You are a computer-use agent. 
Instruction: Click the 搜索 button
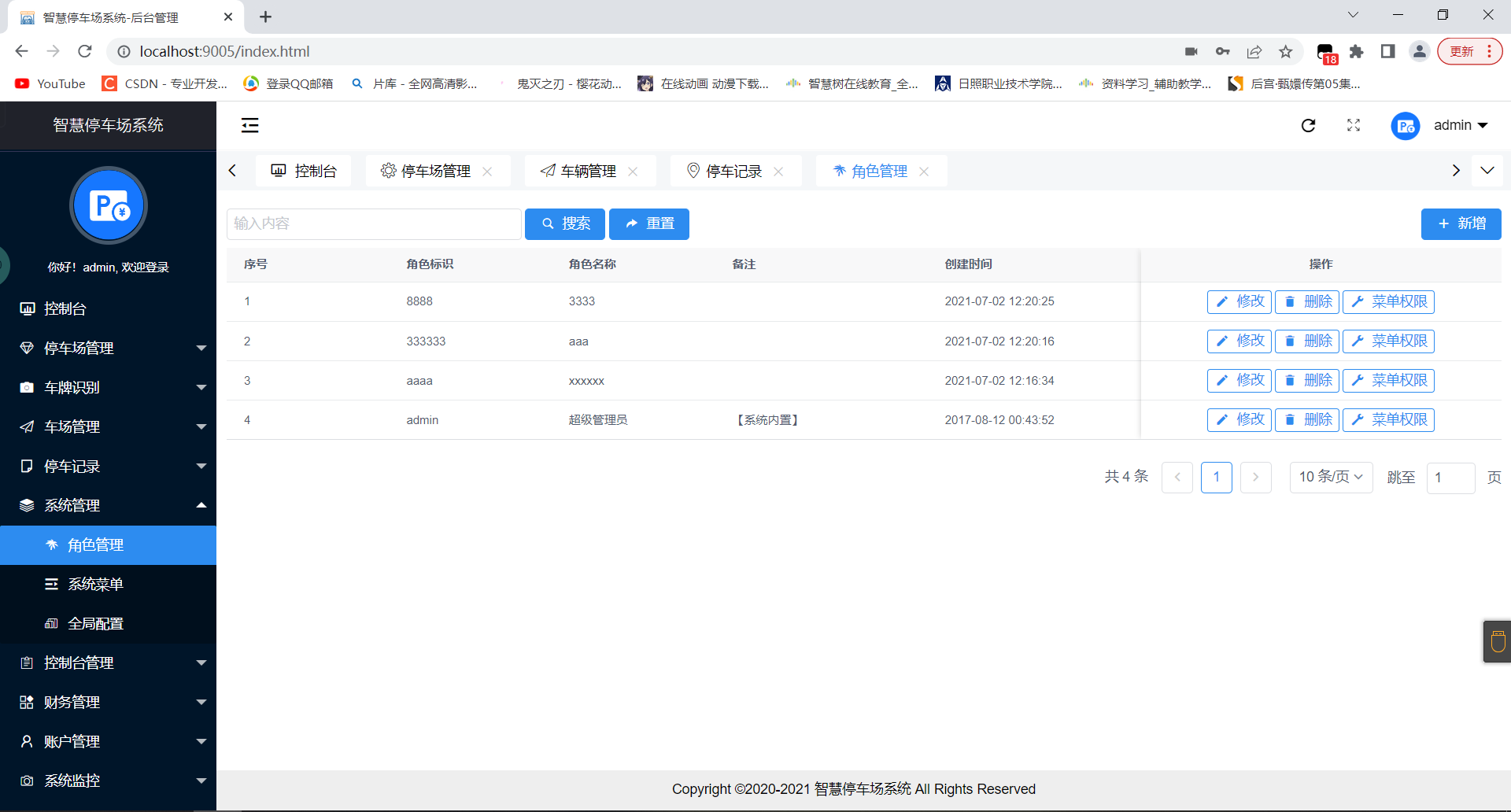tap(565, 224)
